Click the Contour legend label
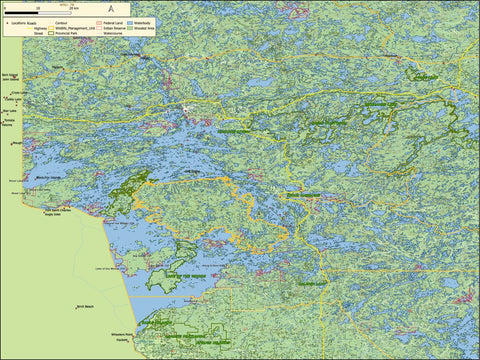 61,23
